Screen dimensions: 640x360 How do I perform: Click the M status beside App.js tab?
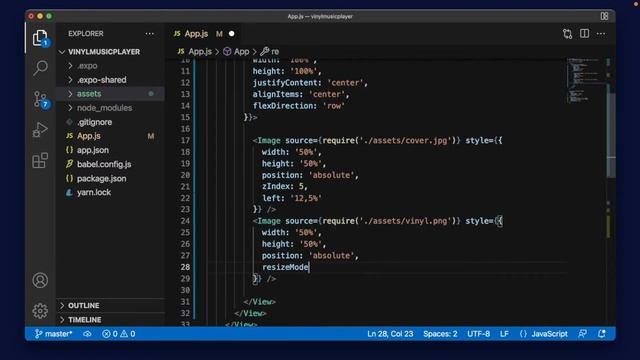[219, 34]
